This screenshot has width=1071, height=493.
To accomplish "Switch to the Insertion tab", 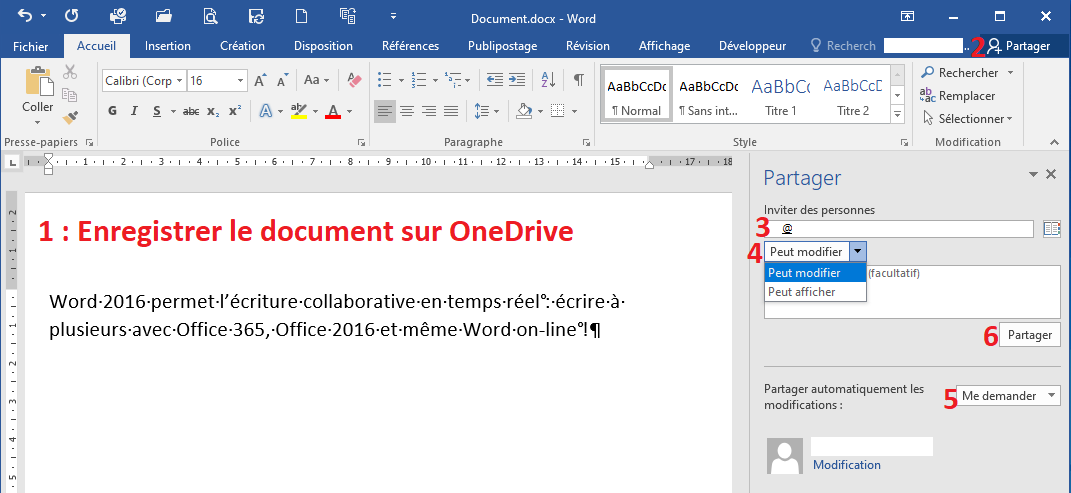I will (x=168, y=46).
